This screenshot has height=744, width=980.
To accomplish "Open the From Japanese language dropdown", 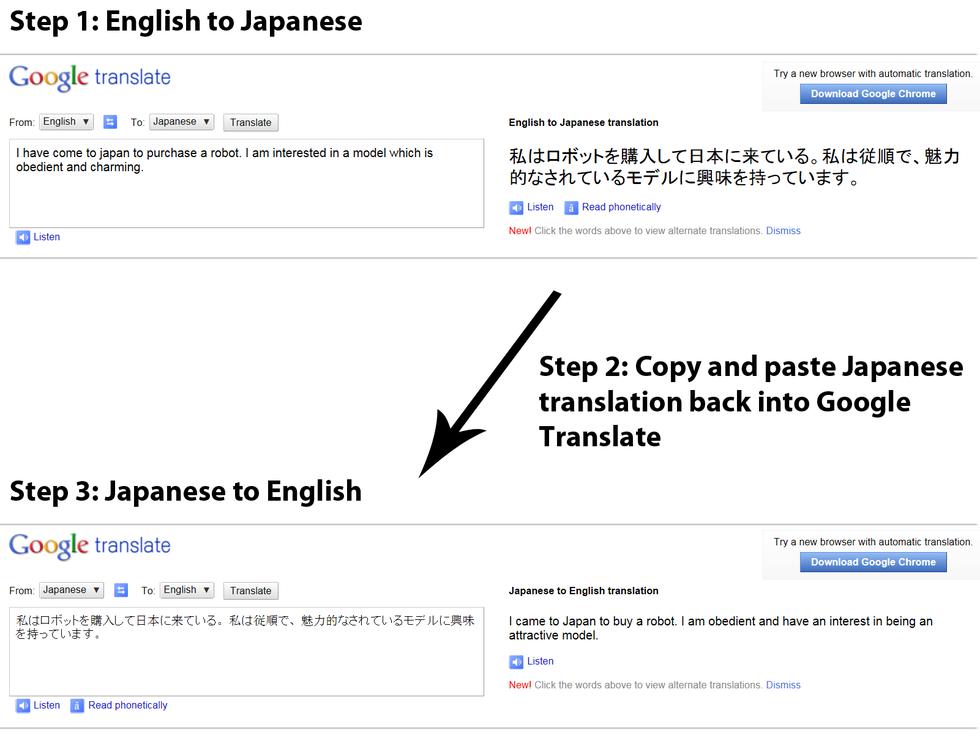I will point(71,590).
